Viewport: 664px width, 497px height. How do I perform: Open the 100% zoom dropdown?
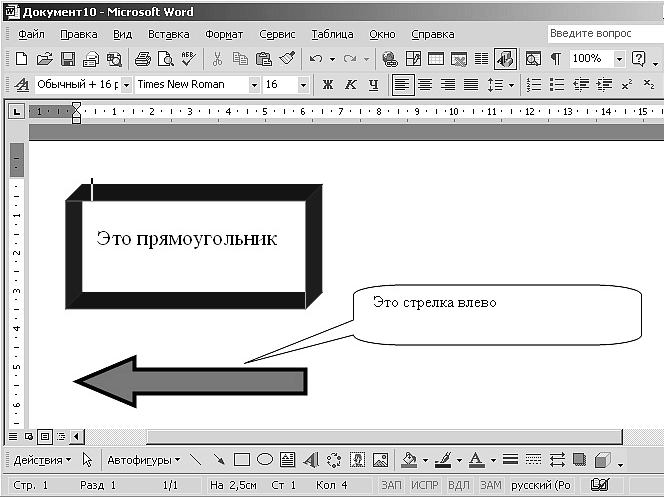point(619,59)
